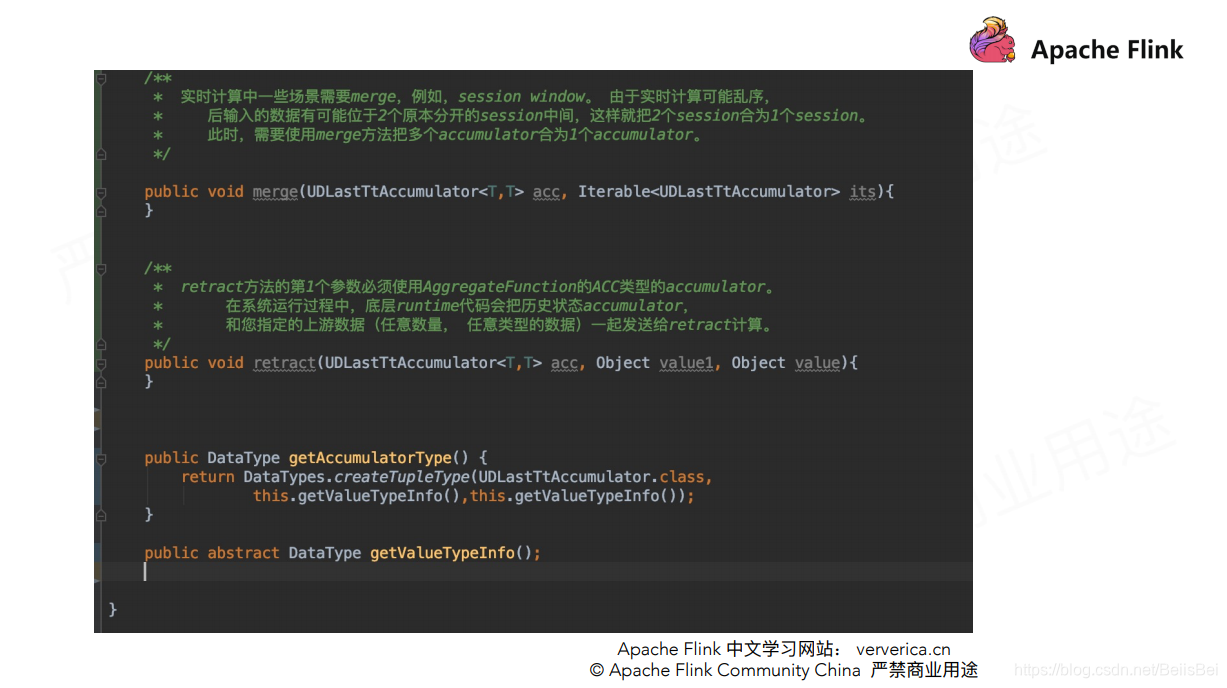This screenshot has height=688, width=1227.
Task: Click the retract method name
Action: coord(285,362)
